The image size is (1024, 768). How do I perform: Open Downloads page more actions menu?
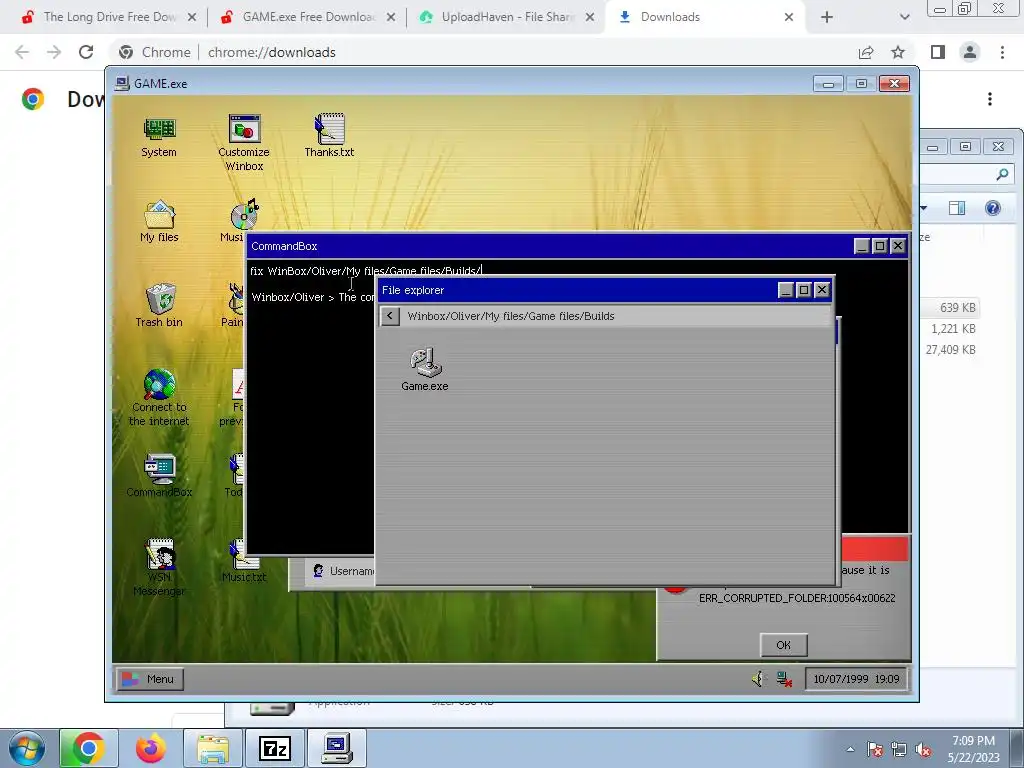coord(990,99)
